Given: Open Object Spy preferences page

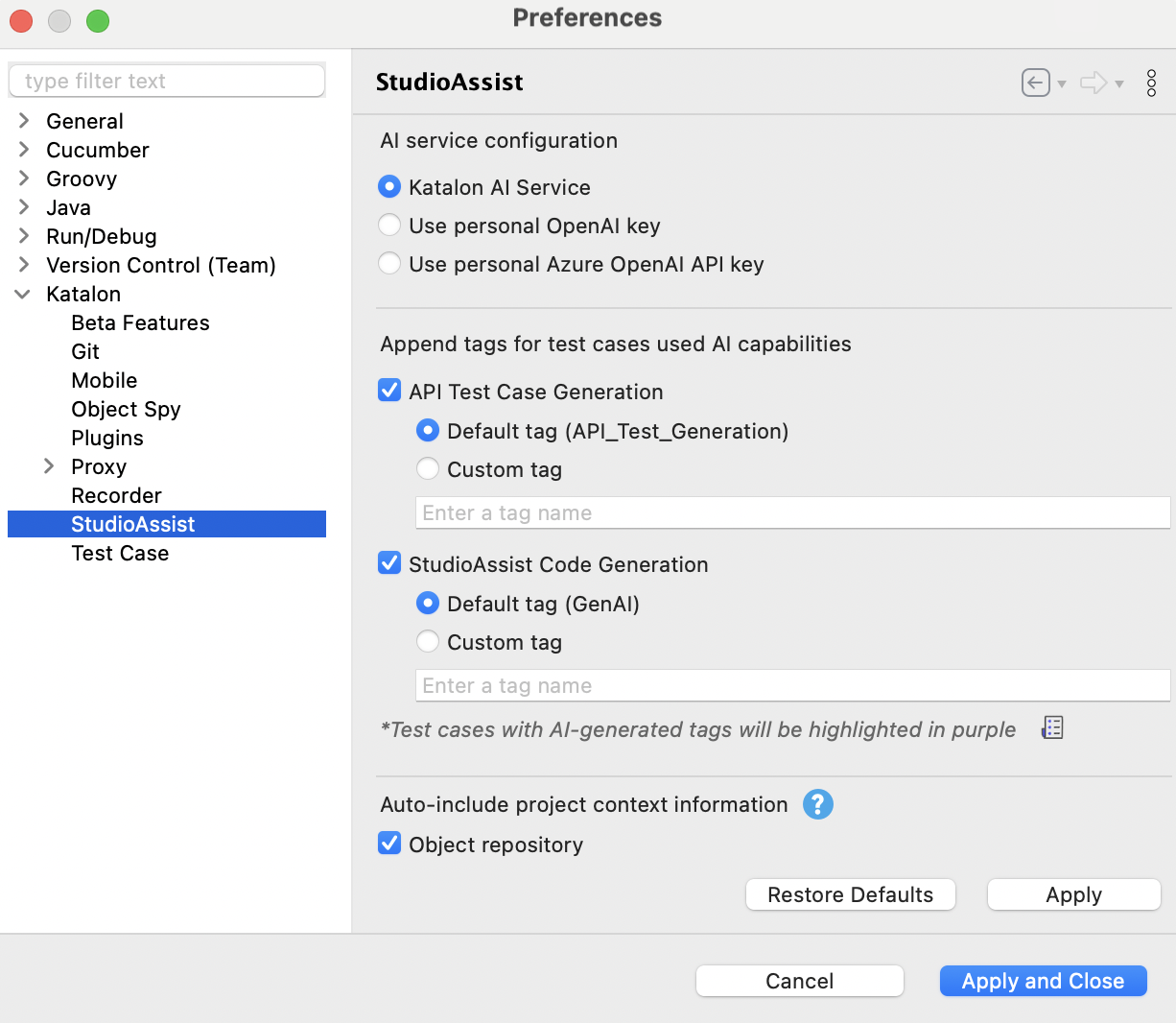Looking at the screenshot, I should click(126, 409).
